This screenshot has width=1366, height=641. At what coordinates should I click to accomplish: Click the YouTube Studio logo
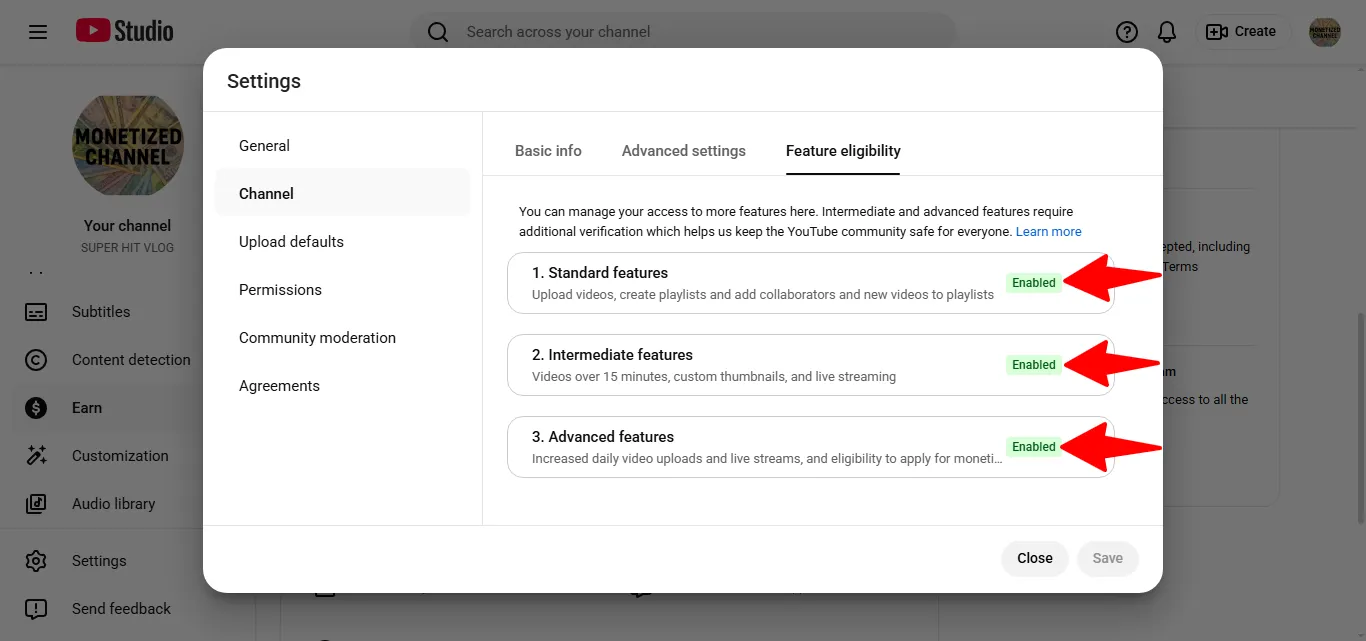point(125,32)
